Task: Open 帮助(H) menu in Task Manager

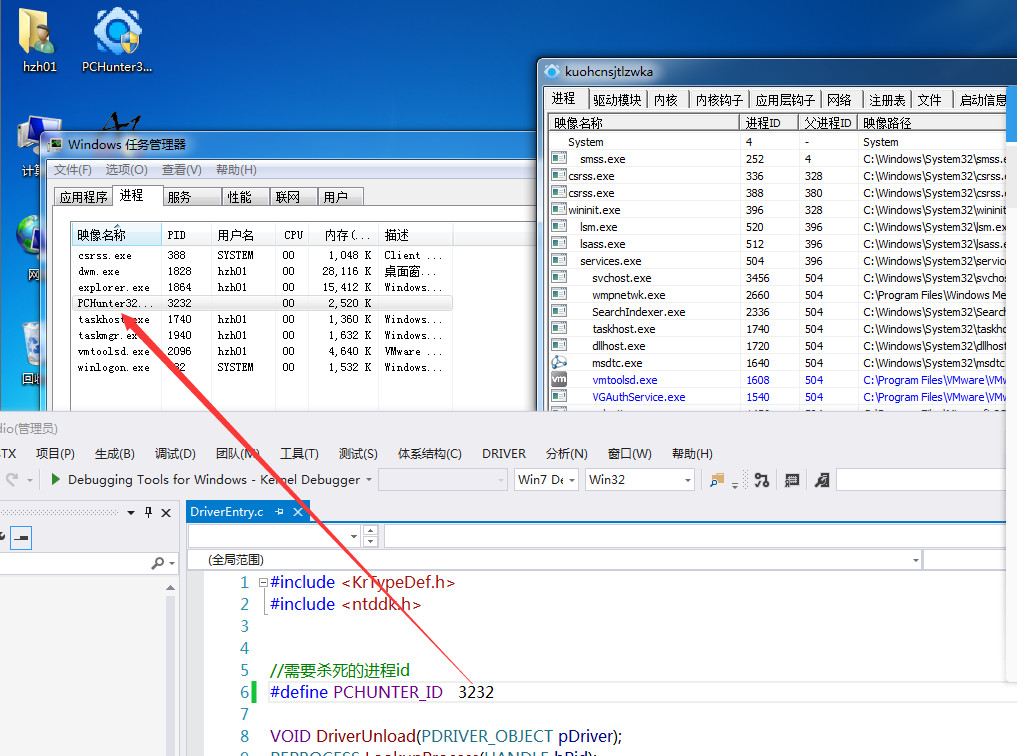Action: [236, 170]
